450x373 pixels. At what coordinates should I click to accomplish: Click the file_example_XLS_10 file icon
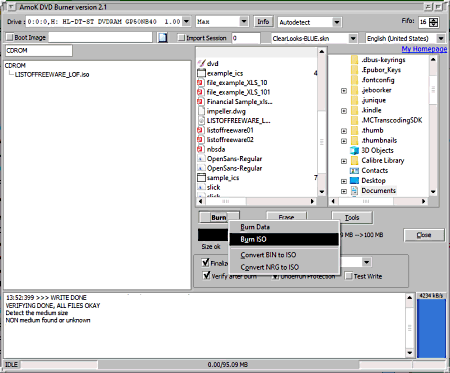(200, 83)
